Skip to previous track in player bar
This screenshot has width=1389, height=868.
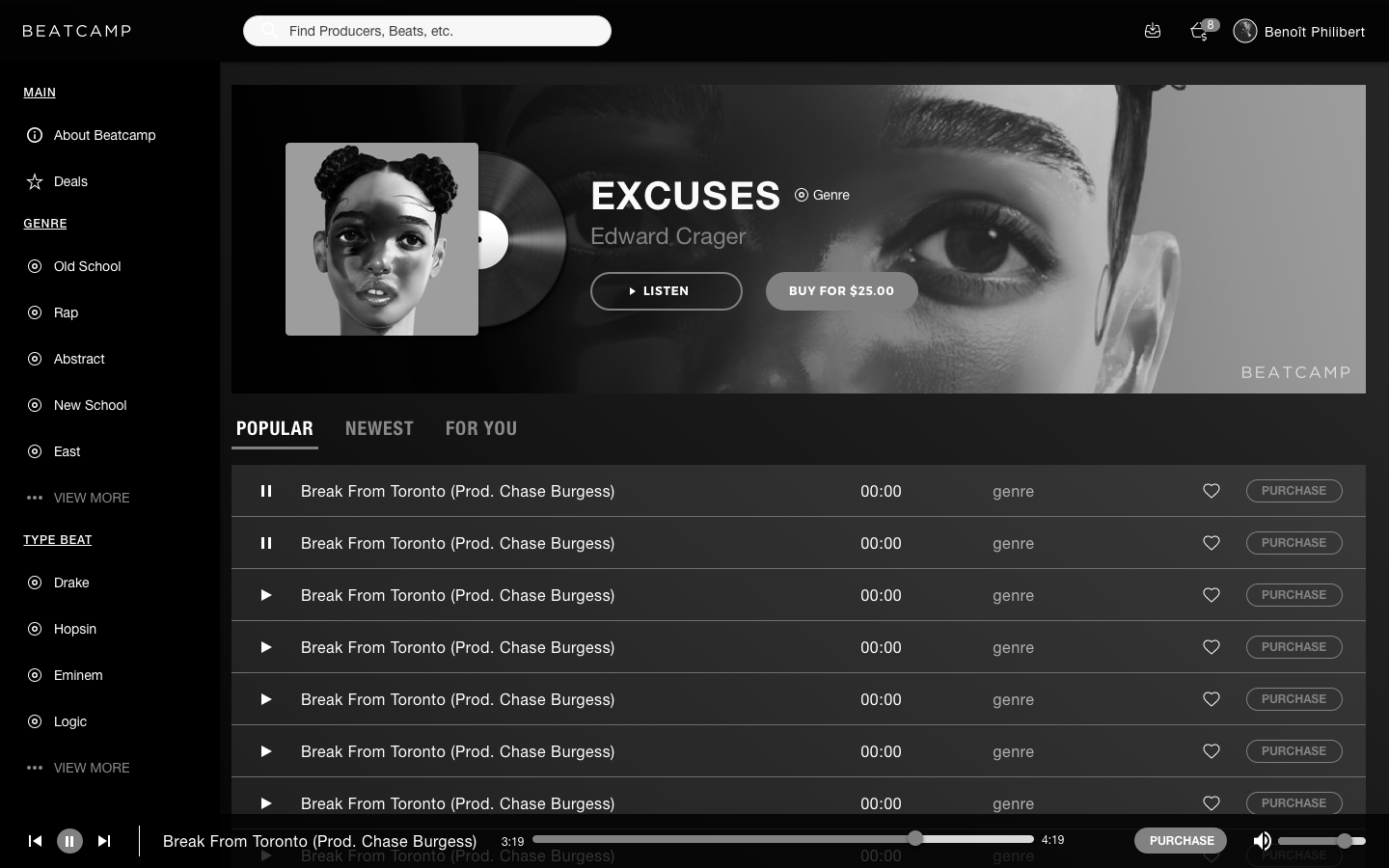point(35,841)
